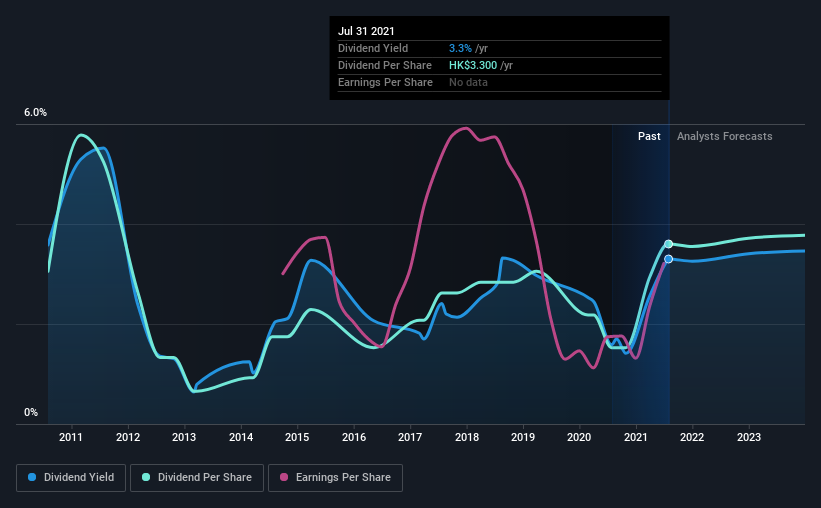Toggle the Dividend Per Share legend button

(197, 478)
